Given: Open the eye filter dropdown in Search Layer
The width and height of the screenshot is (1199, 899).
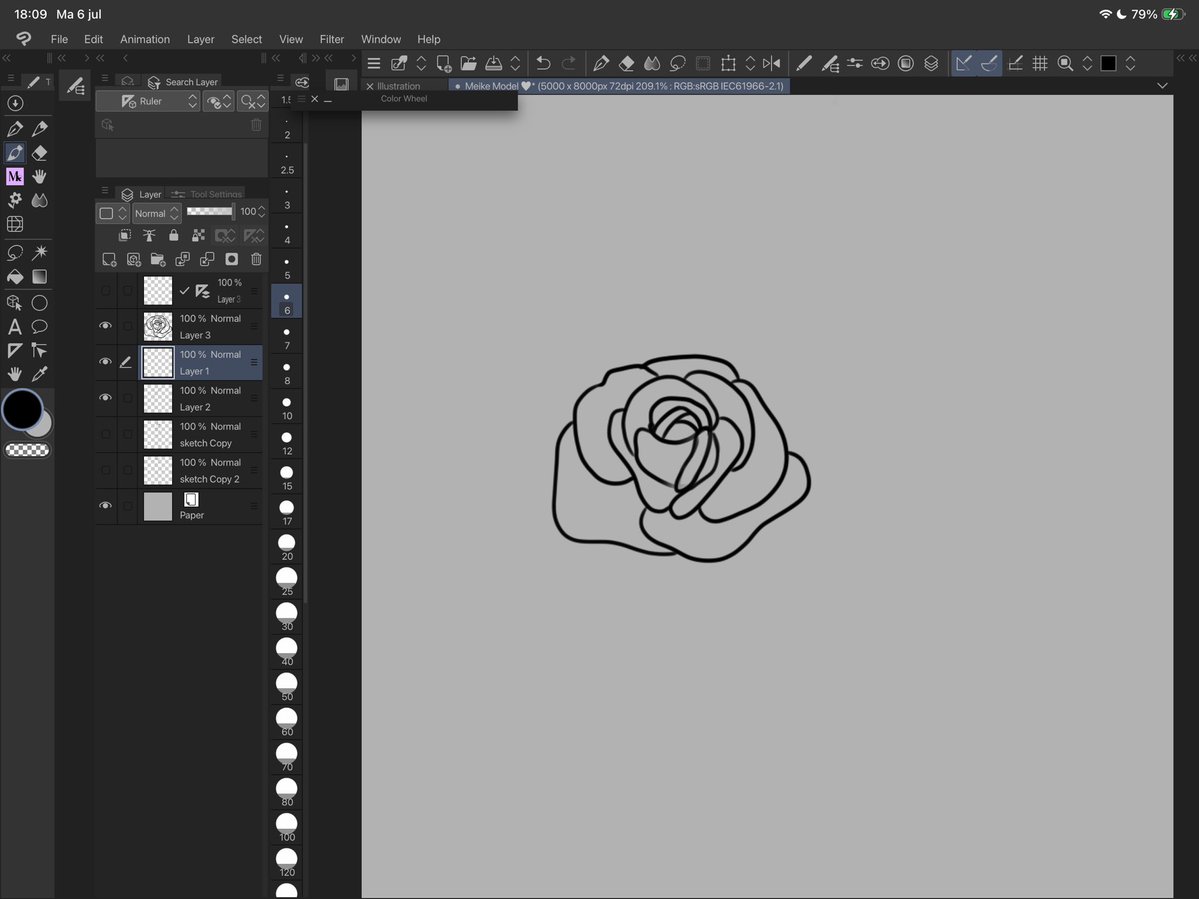Looking at the screenshot, I should (219, 101).
